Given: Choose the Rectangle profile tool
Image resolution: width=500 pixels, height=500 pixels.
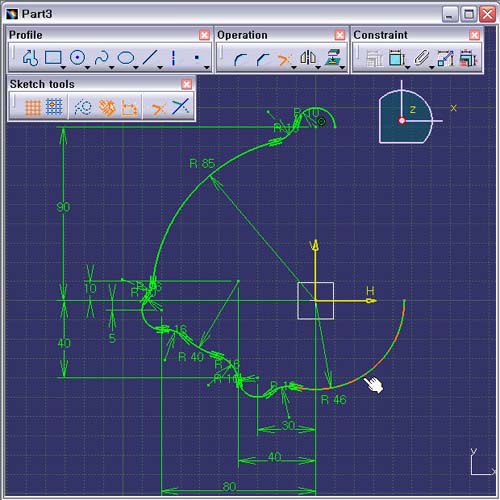Looking at the screenshot, I should [53, 57].
